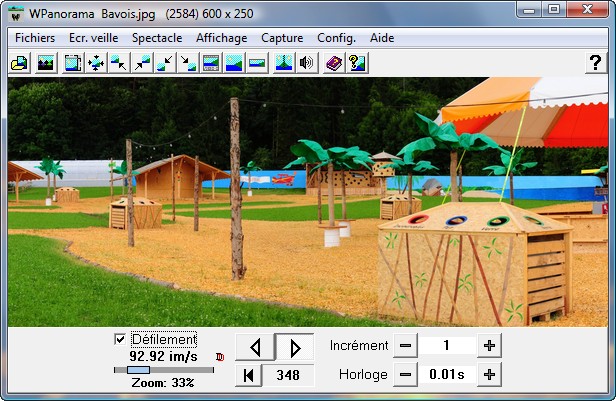Move window to bottom-left corner icon
Viewport: 616px width, 401px height.
(x=165, y=63)
